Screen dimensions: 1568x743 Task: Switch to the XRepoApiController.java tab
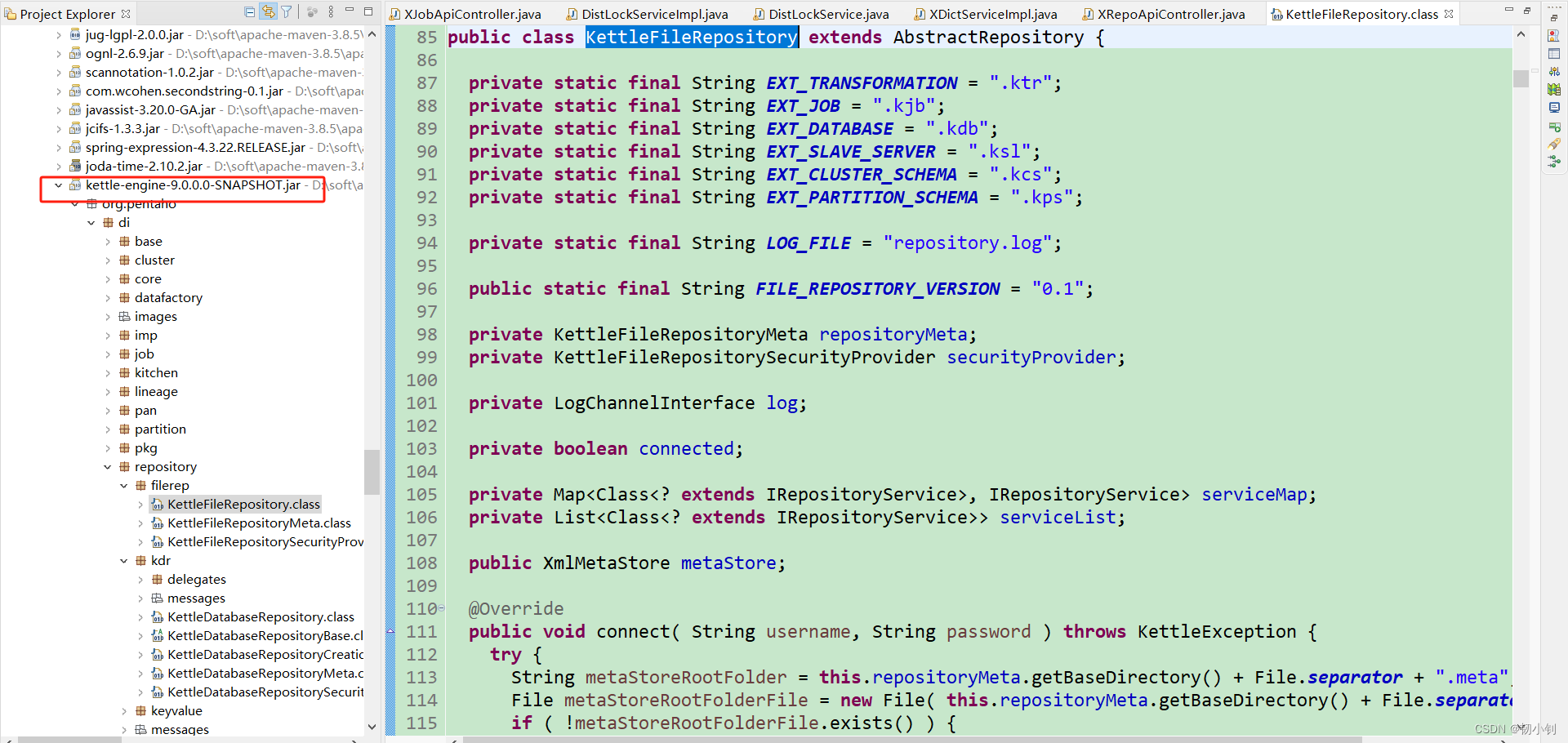pyautogui.click(x=1164, y=14)
